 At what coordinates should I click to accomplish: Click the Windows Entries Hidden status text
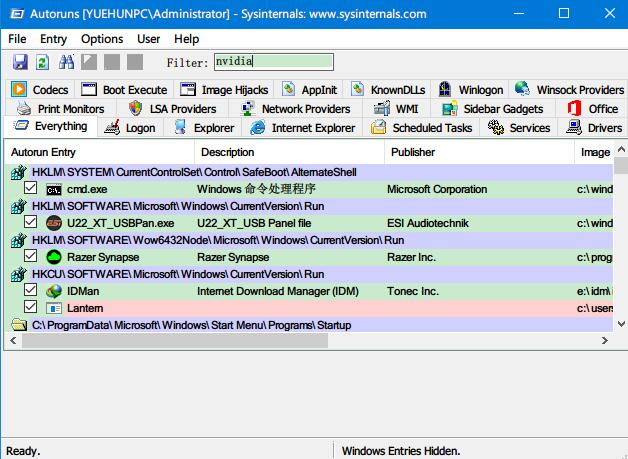pos(401,451)
